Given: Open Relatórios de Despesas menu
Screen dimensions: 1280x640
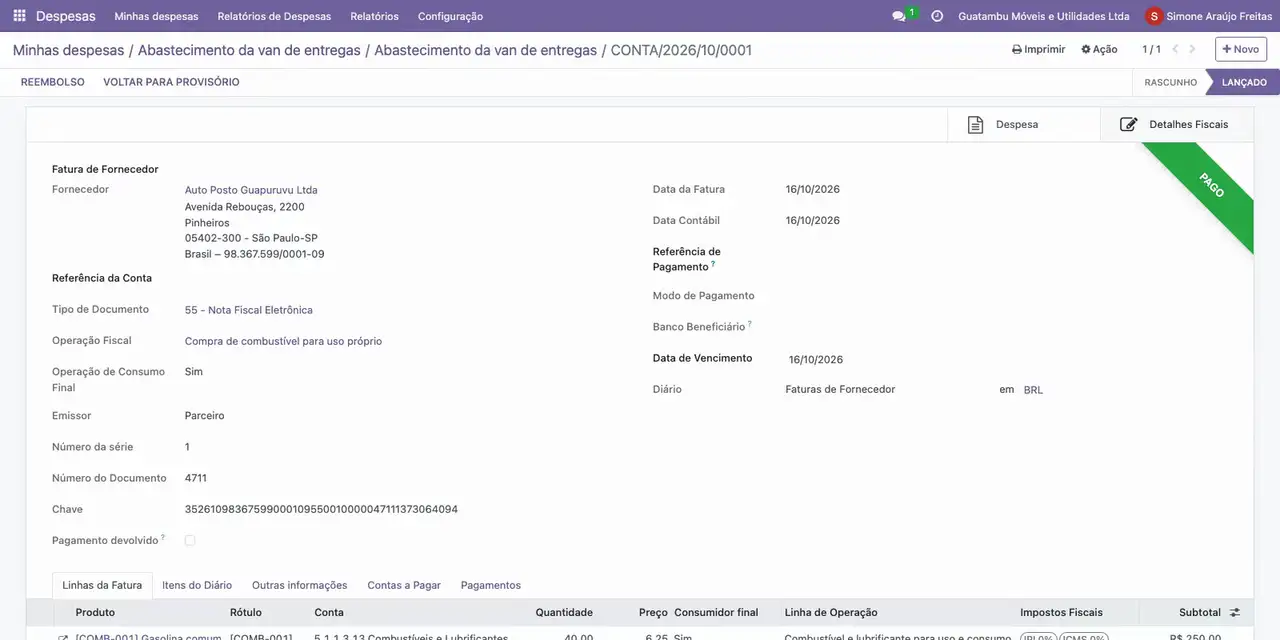Looking at the screenshot, I should (274, 16).
